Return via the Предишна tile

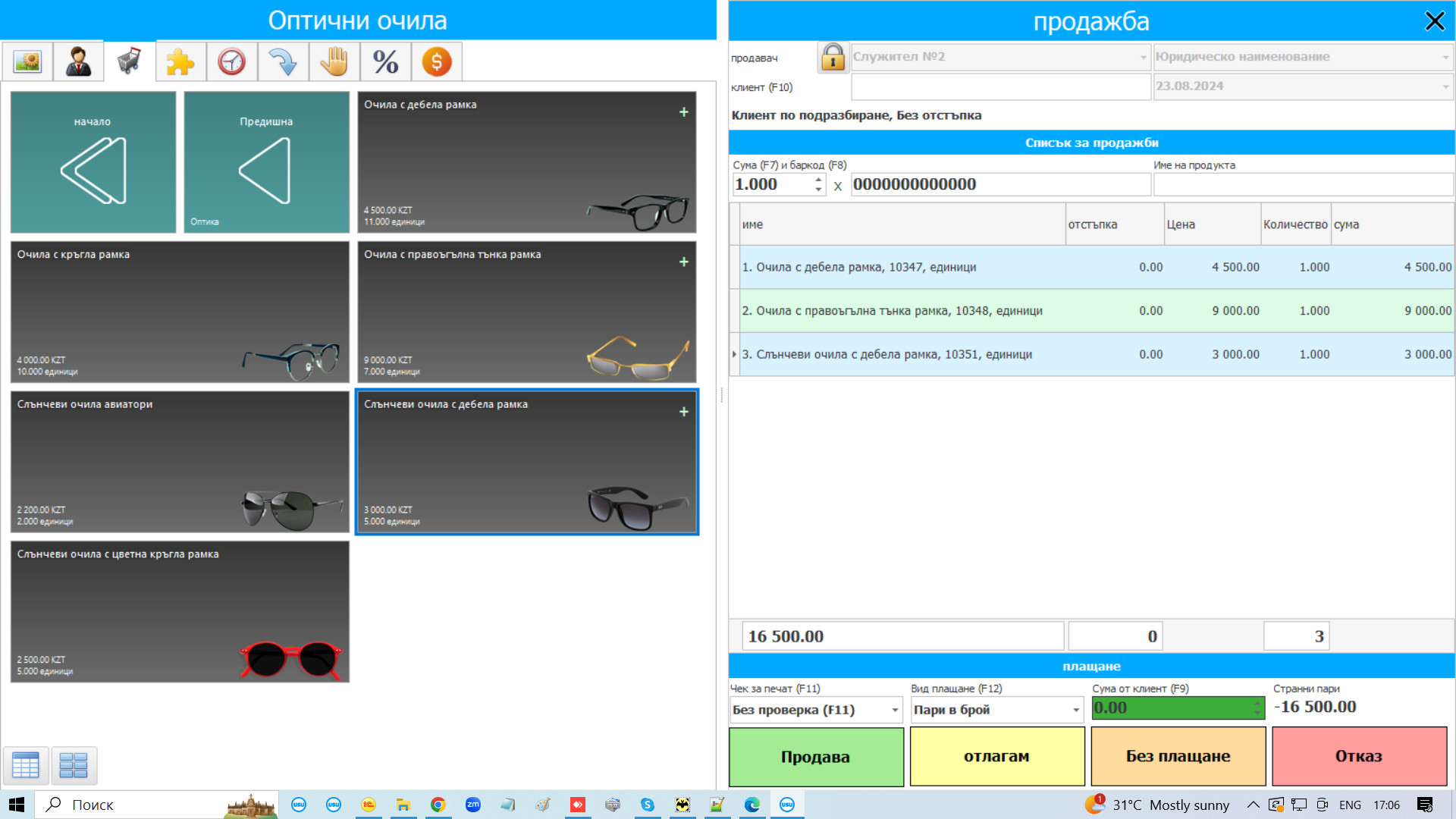[x=266, y=162]
